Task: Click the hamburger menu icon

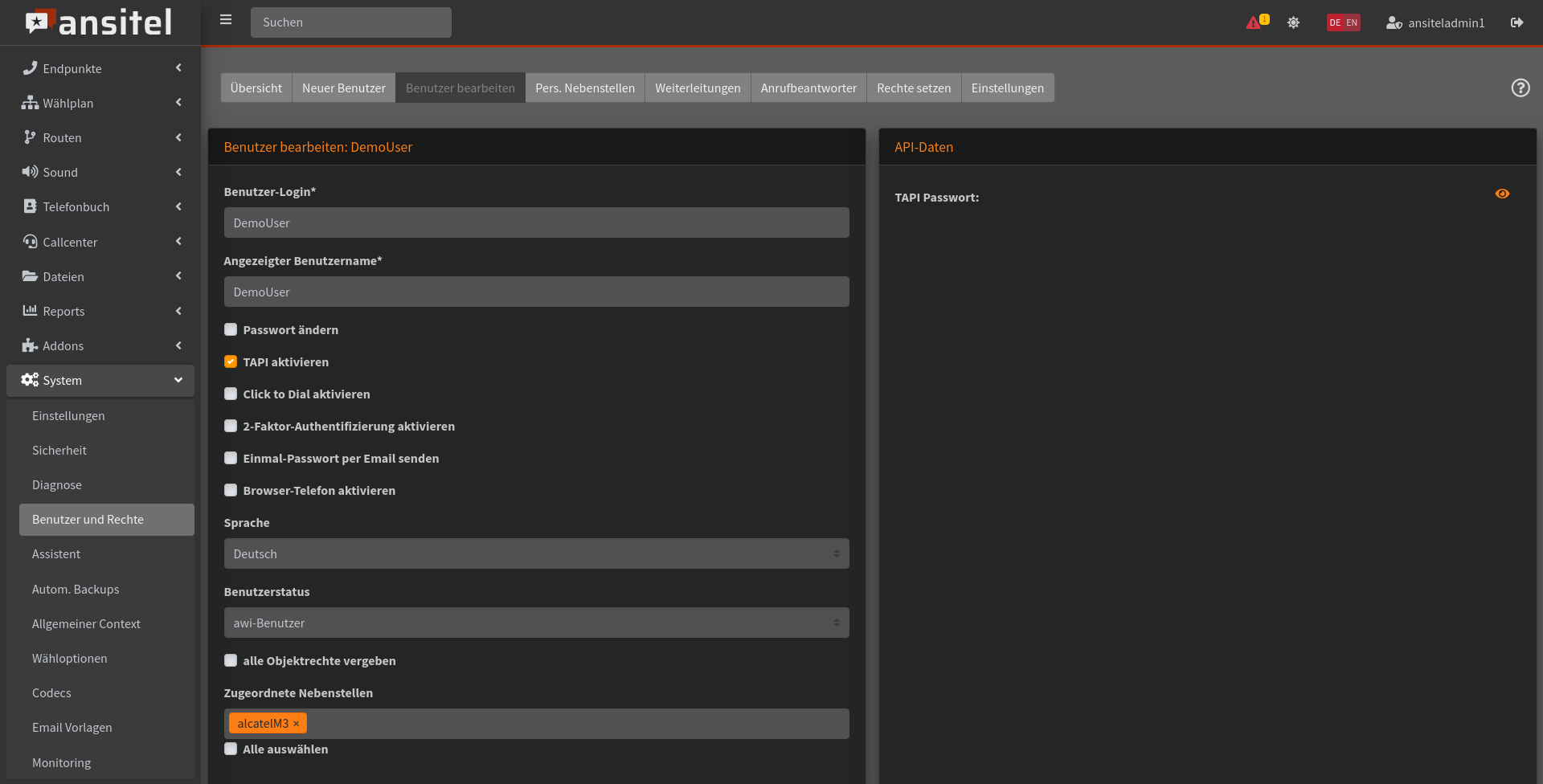Action: 226,20
